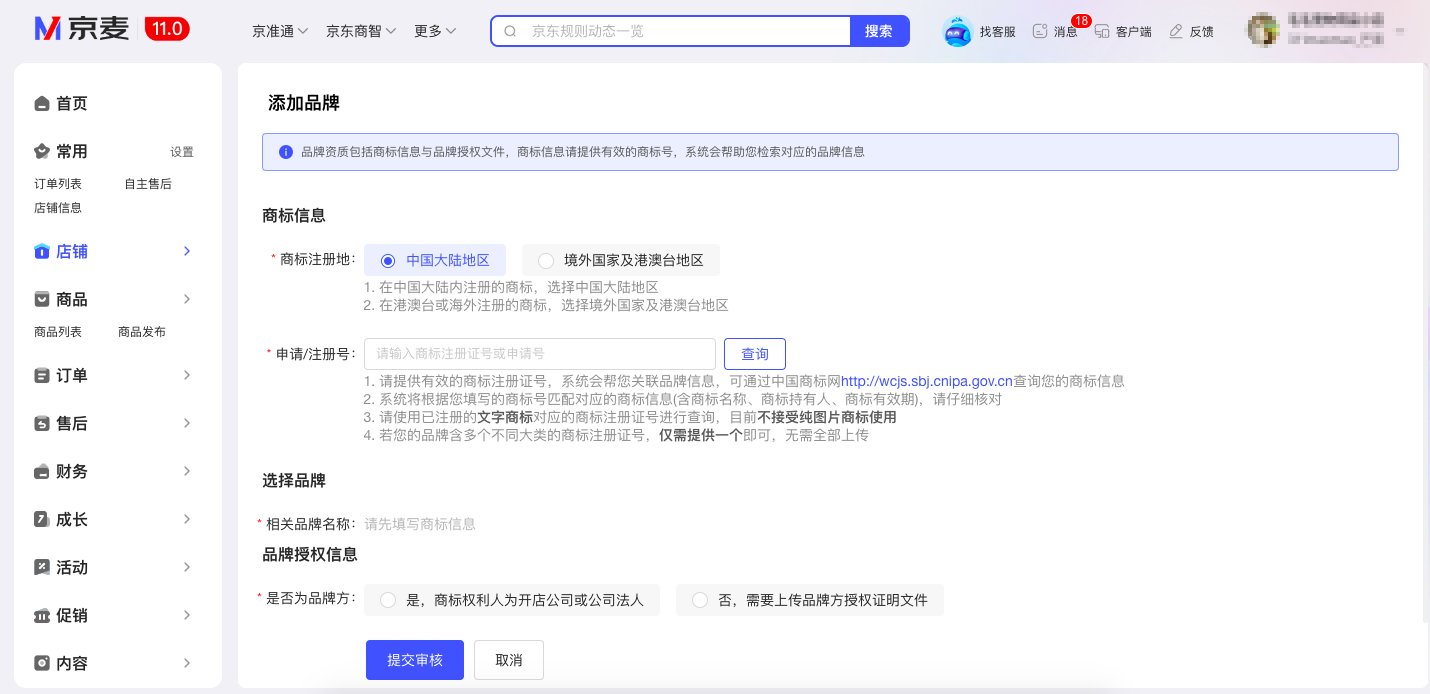The height and width of the screenshot is (694, 1430).
Task: Select 中国大陆地区 radio option
Action: 389,261
